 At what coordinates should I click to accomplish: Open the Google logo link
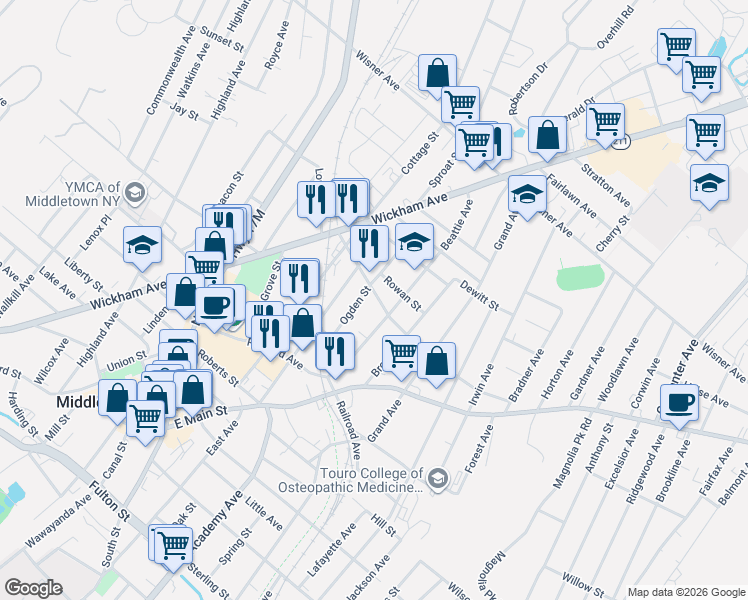[x=33, y=588]
